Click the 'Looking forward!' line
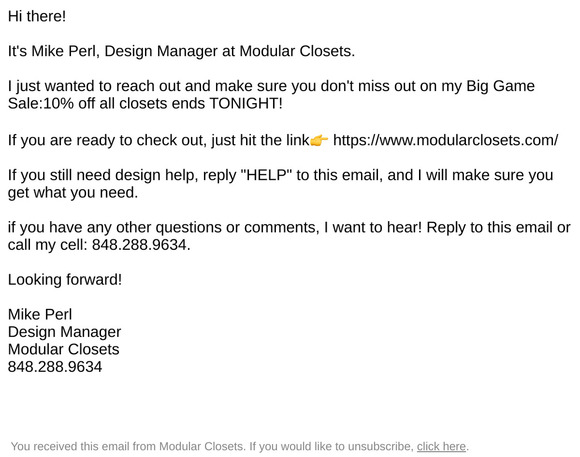 click(65, 279)
